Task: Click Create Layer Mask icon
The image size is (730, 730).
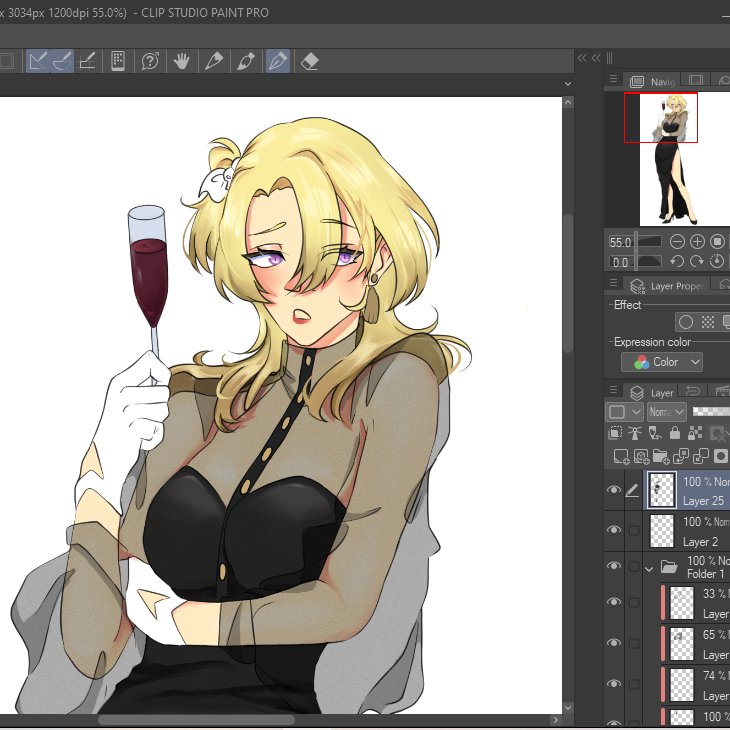Action: (x=720, y=456)
